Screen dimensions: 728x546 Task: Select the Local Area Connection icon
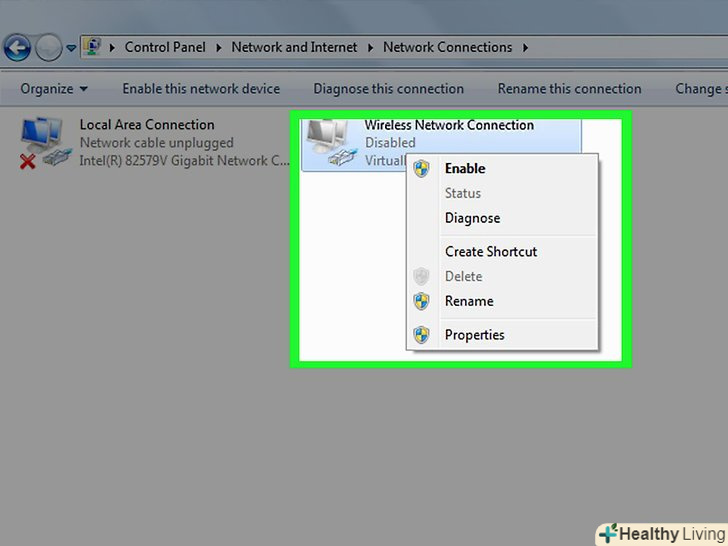click(46, 143)
